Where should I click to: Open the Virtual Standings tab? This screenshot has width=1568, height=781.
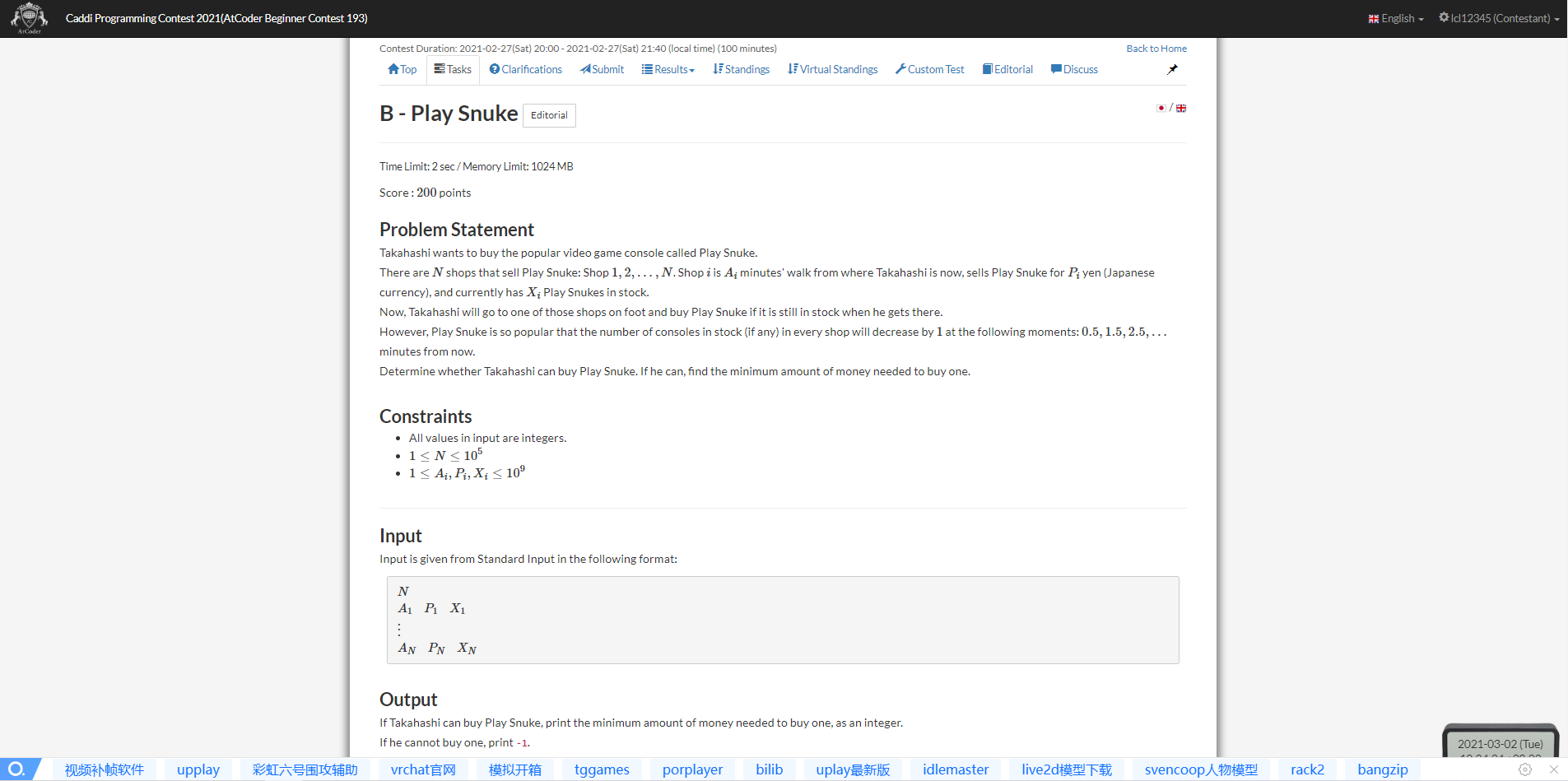point(832,70)
